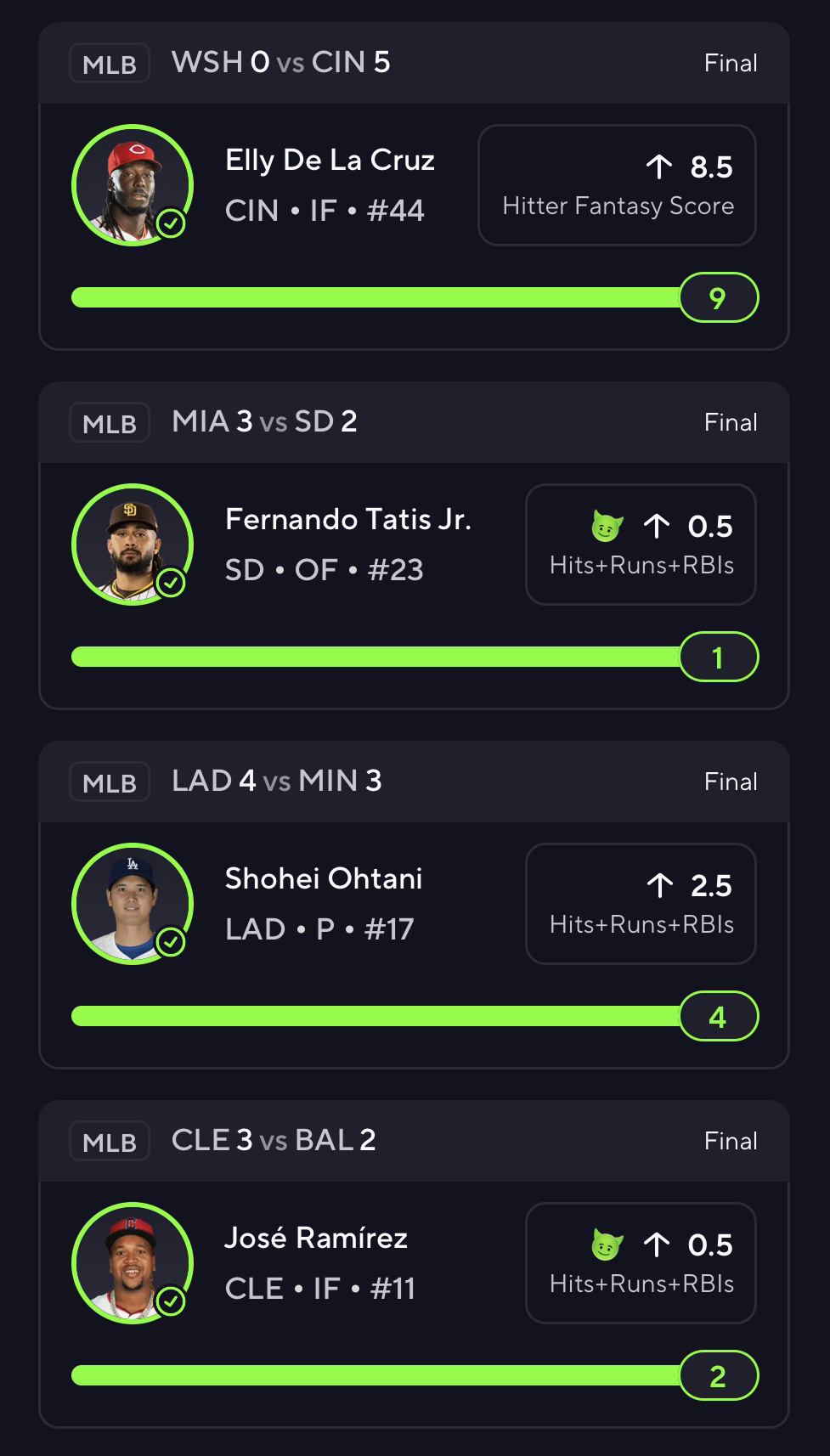Click Elly De La Cruz's player photo
The width and height of the screenshot is (830, 1456).
[132, 185]
